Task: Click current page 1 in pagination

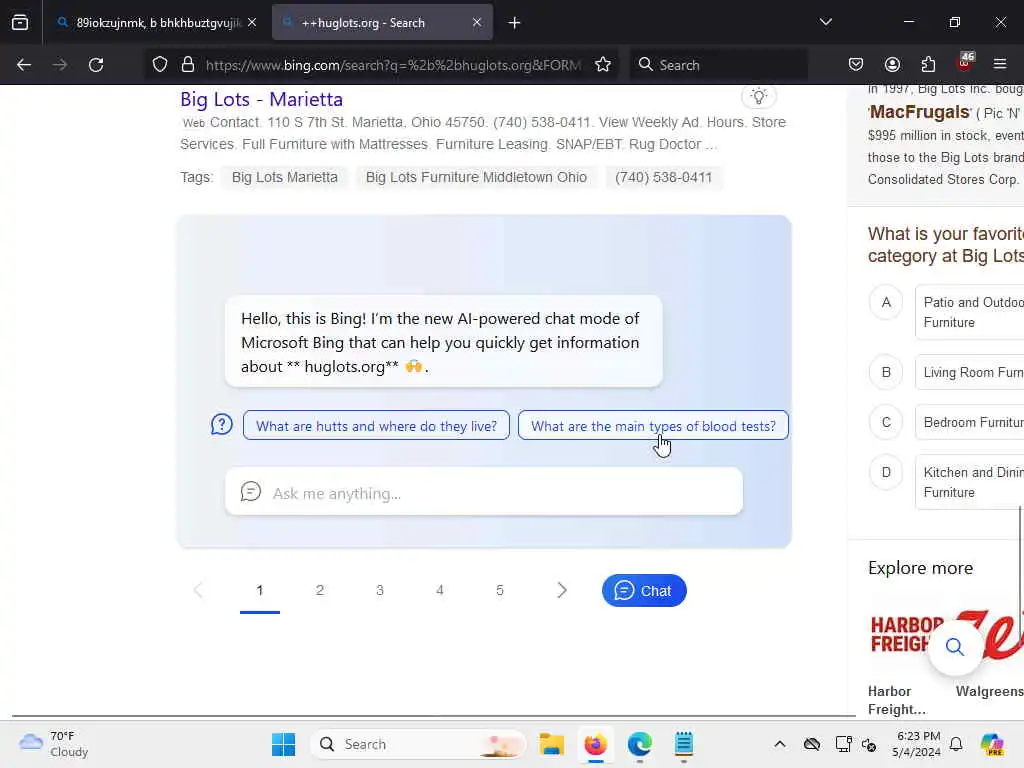Action: point(260,590)
